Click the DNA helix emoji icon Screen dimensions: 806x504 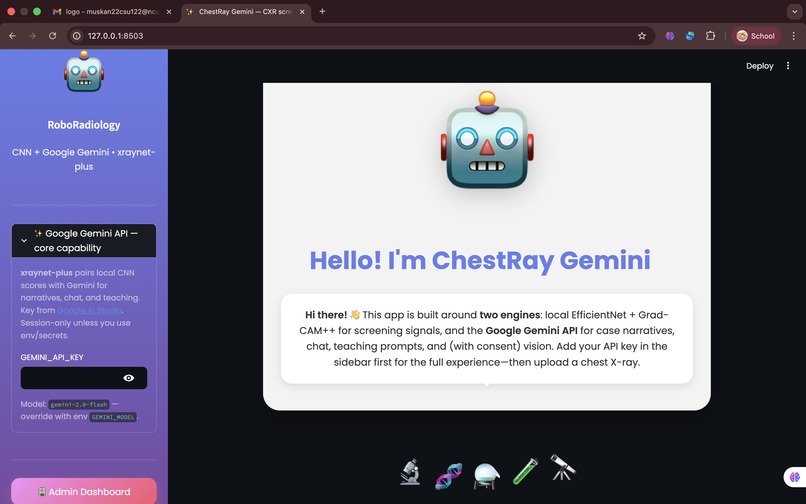coord(448,475)
